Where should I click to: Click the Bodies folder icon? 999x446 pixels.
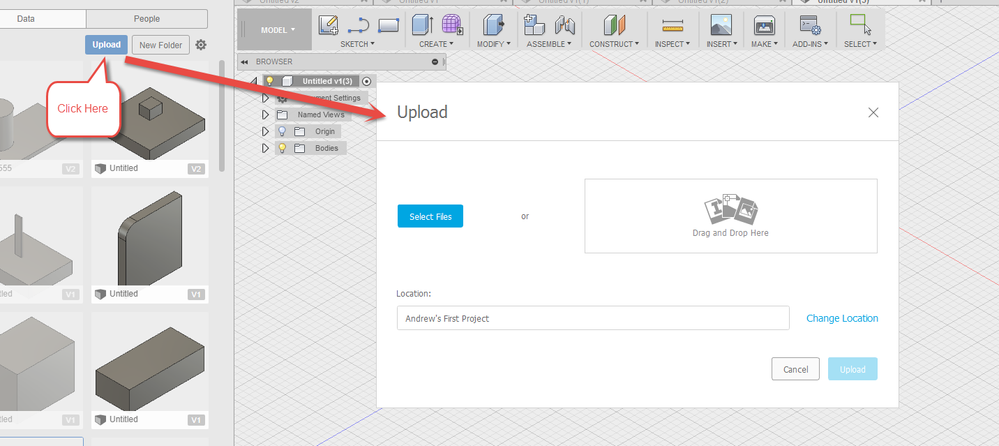(299, 148)
